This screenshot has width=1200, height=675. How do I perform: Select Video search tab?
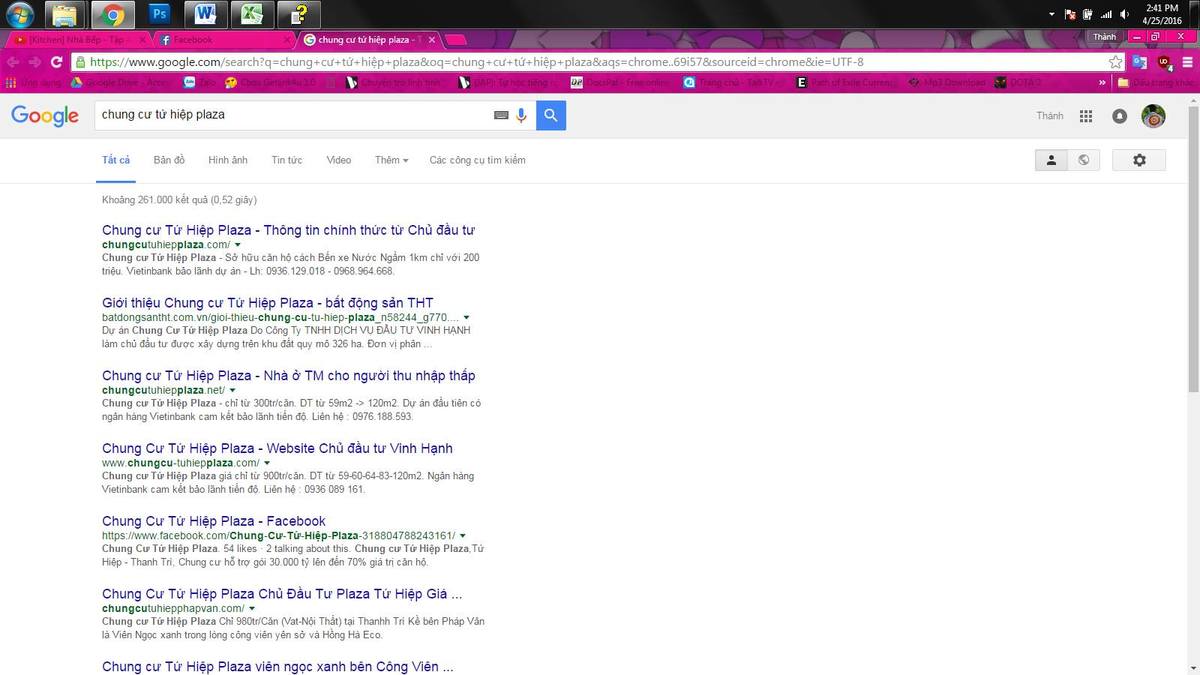[x=339, y=160]
